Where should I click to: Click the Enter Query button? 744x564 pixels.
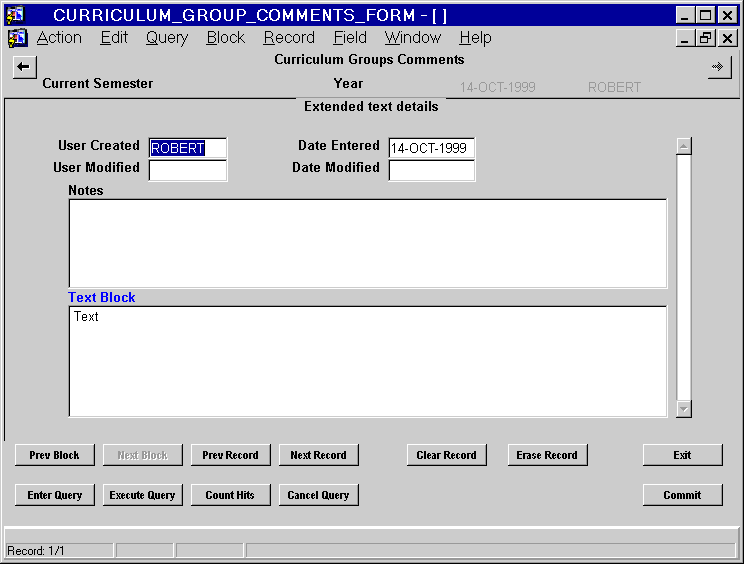(55, 495)
